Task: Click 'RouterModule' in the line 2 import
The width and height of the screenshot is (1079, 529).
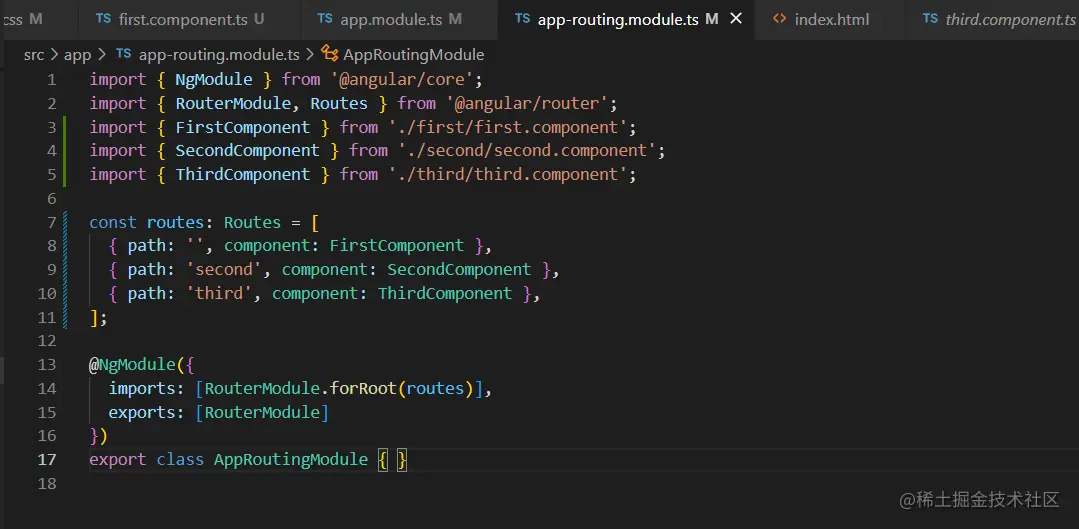Action: pos(233,103)
